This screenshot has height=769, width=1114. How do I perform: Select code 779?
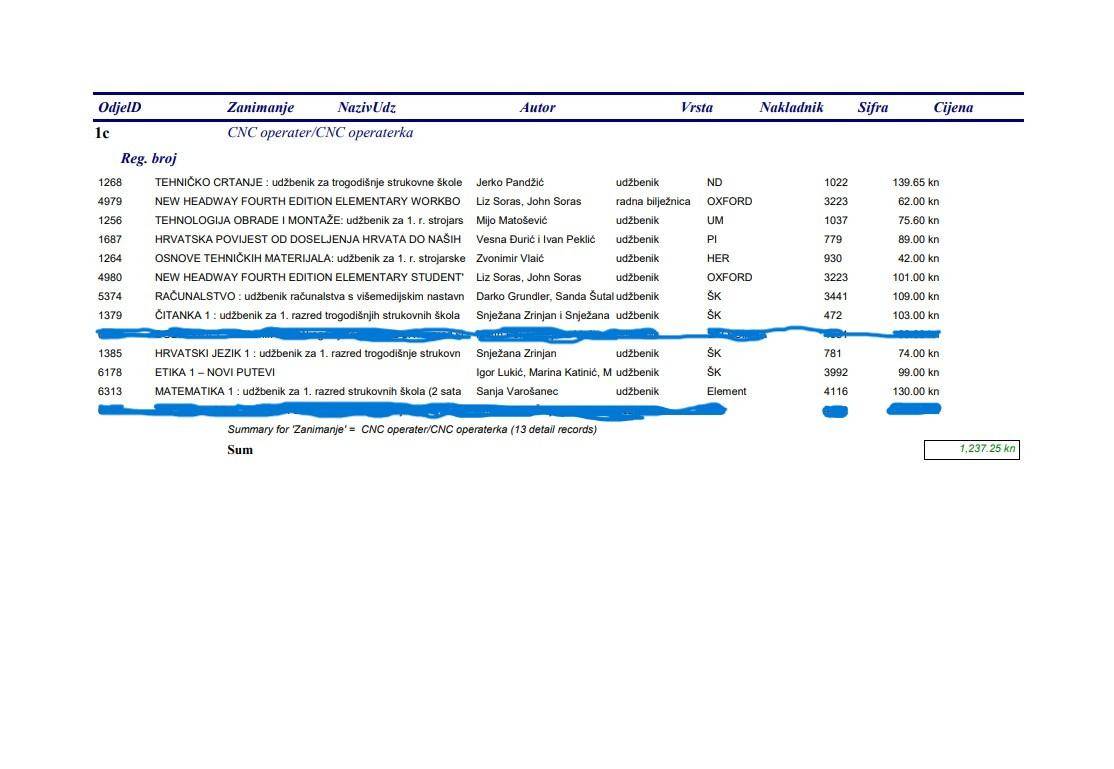[833, 240]
